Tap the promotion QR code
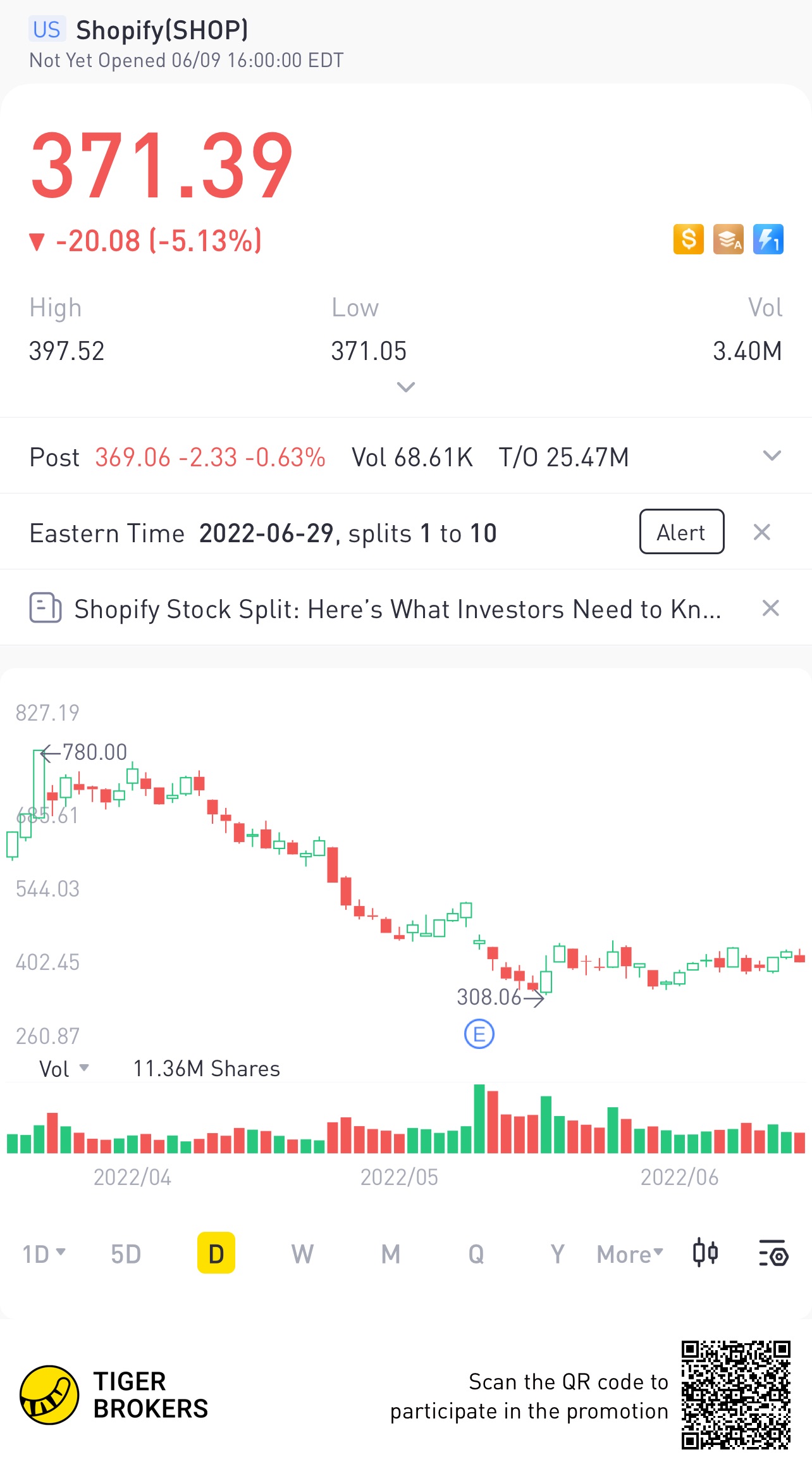The width and height of the screenshot is (812, 1471). click(x=736, y=1394)
